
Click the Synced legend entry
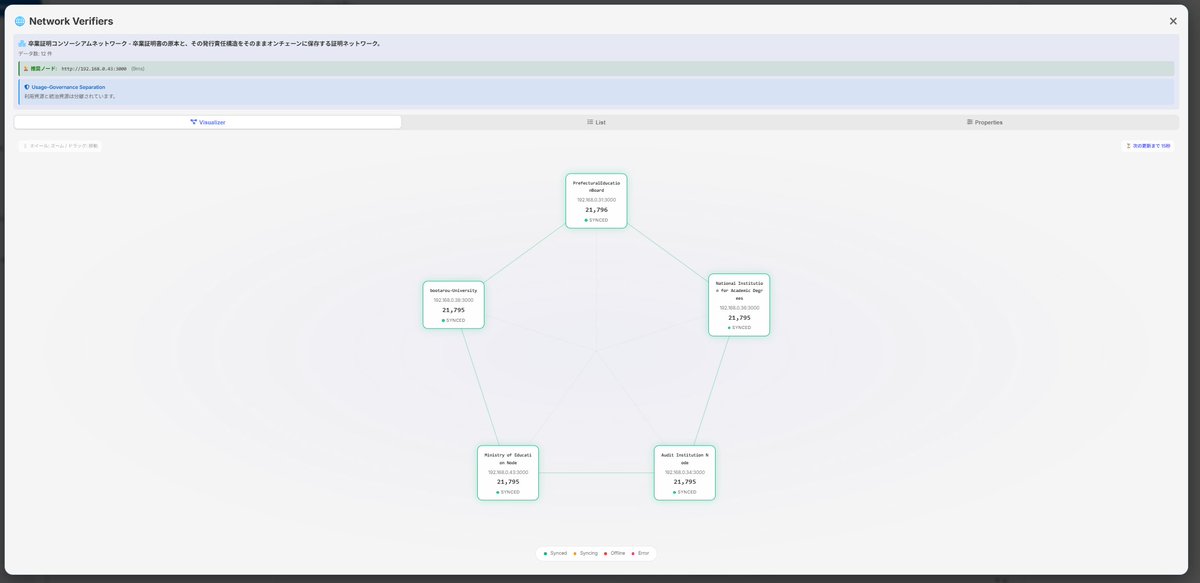[x=555, y=553]
